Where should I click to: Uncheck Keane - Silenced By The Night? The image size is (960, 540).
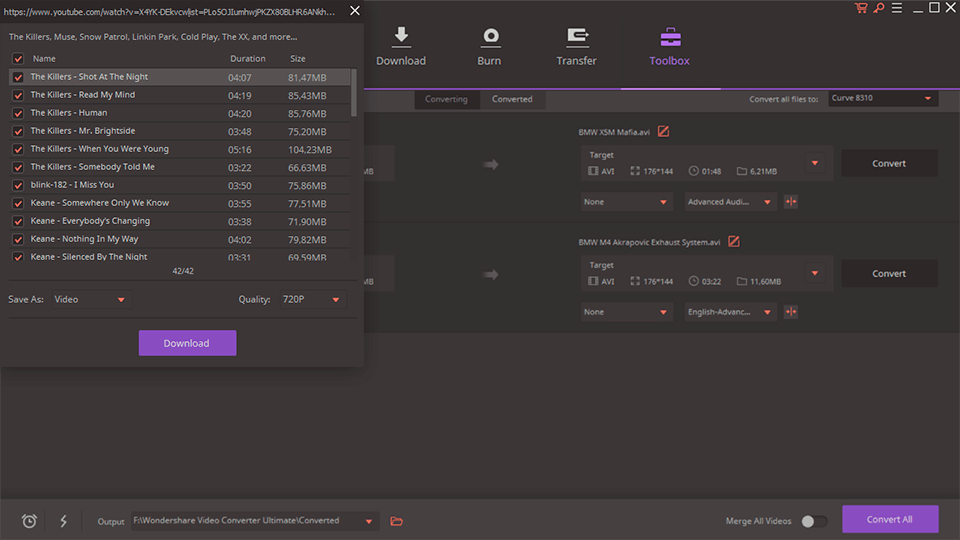[18, 257]
